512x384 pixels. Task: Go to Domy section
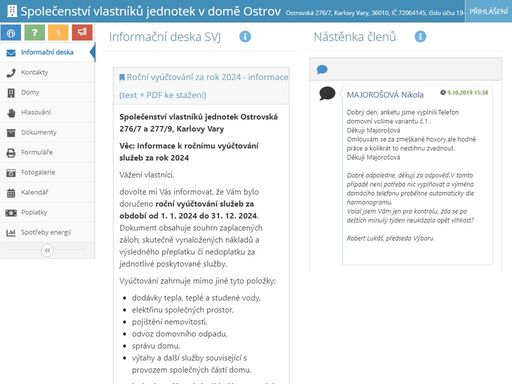pos(47,92)
